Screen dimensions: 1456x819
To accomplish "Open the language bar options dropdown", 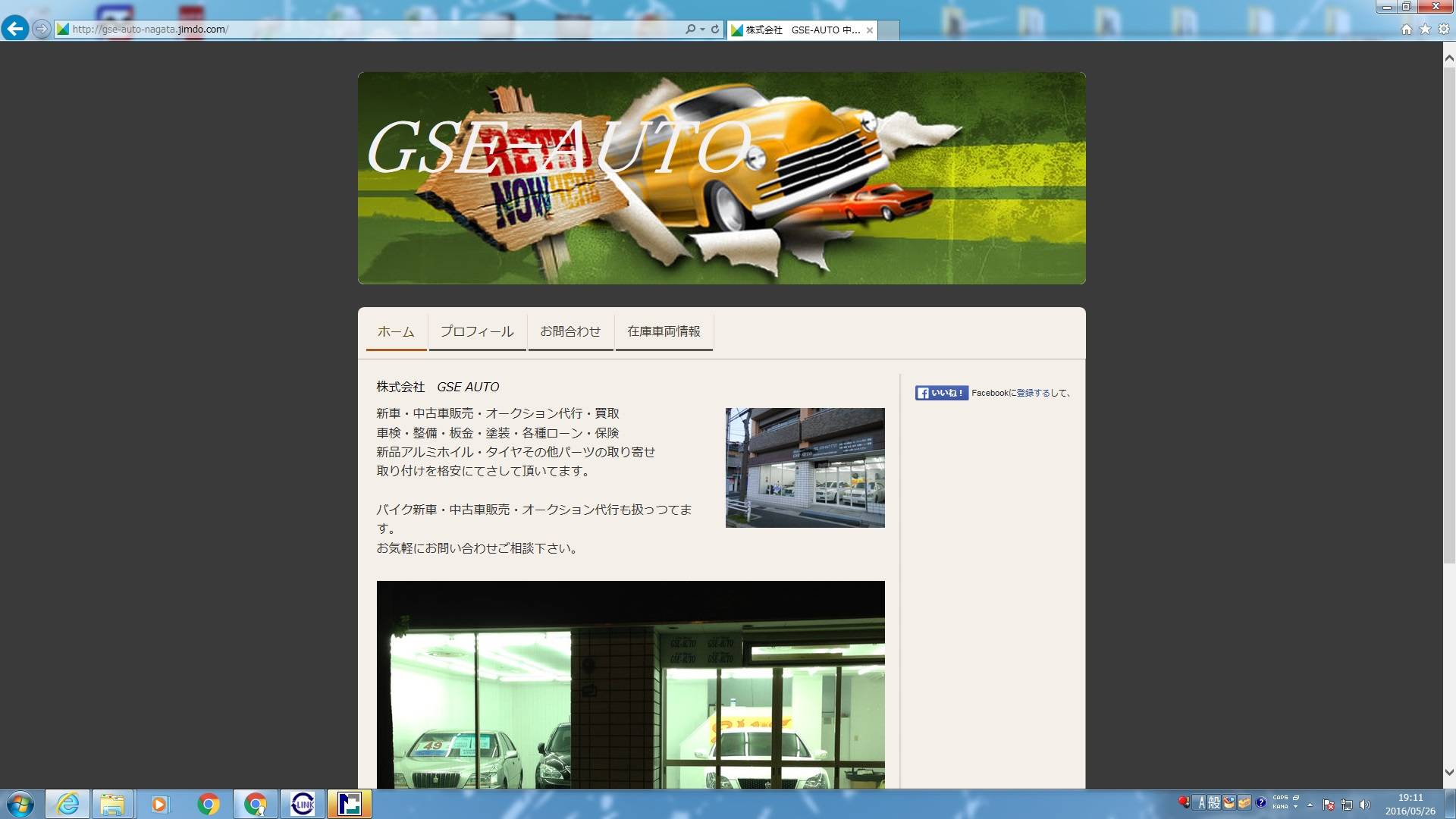I will pyautogui.click(x=1296, y=807).
